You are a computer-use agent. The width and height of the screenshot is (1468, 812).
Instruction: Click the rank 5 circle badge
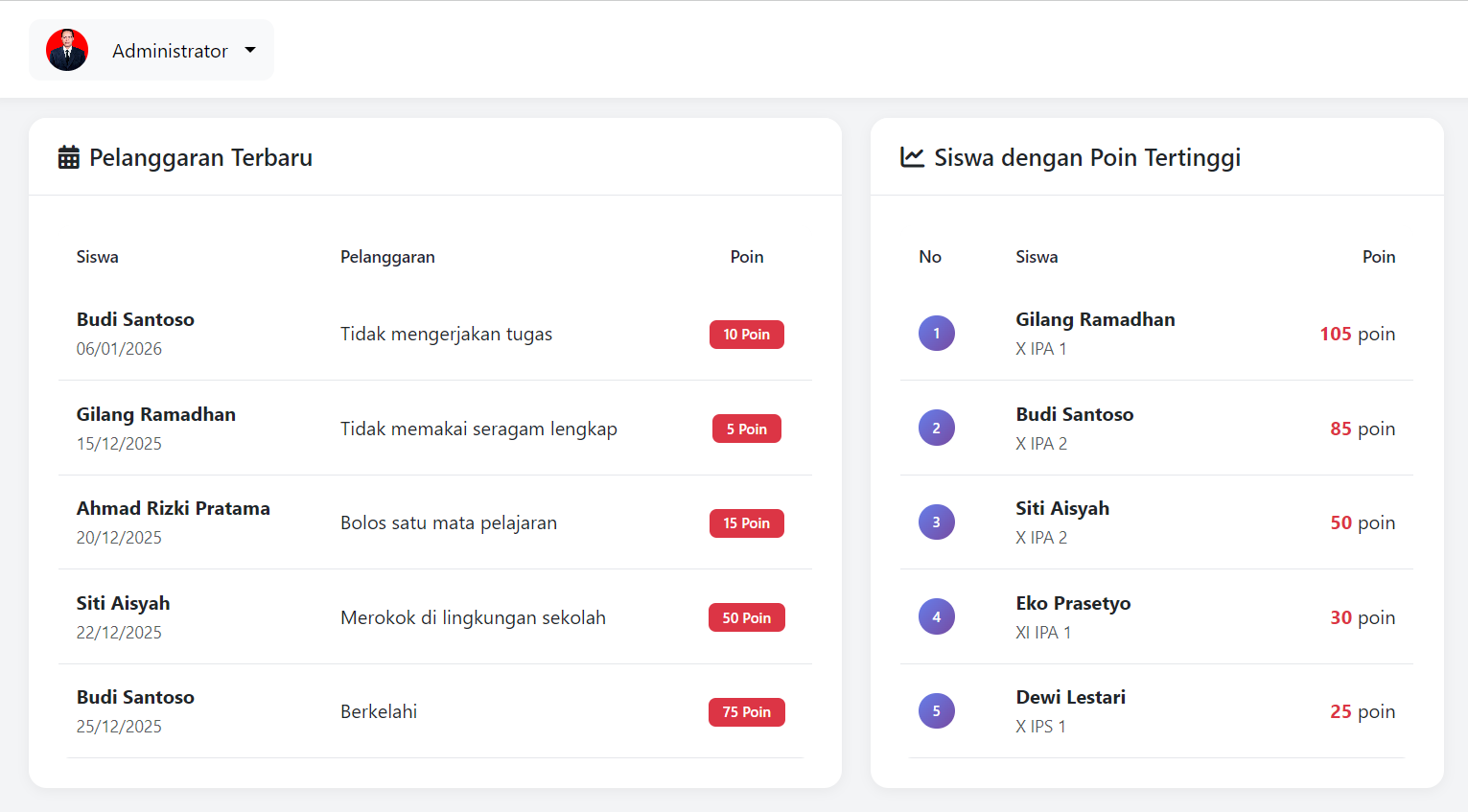[937, 711]
